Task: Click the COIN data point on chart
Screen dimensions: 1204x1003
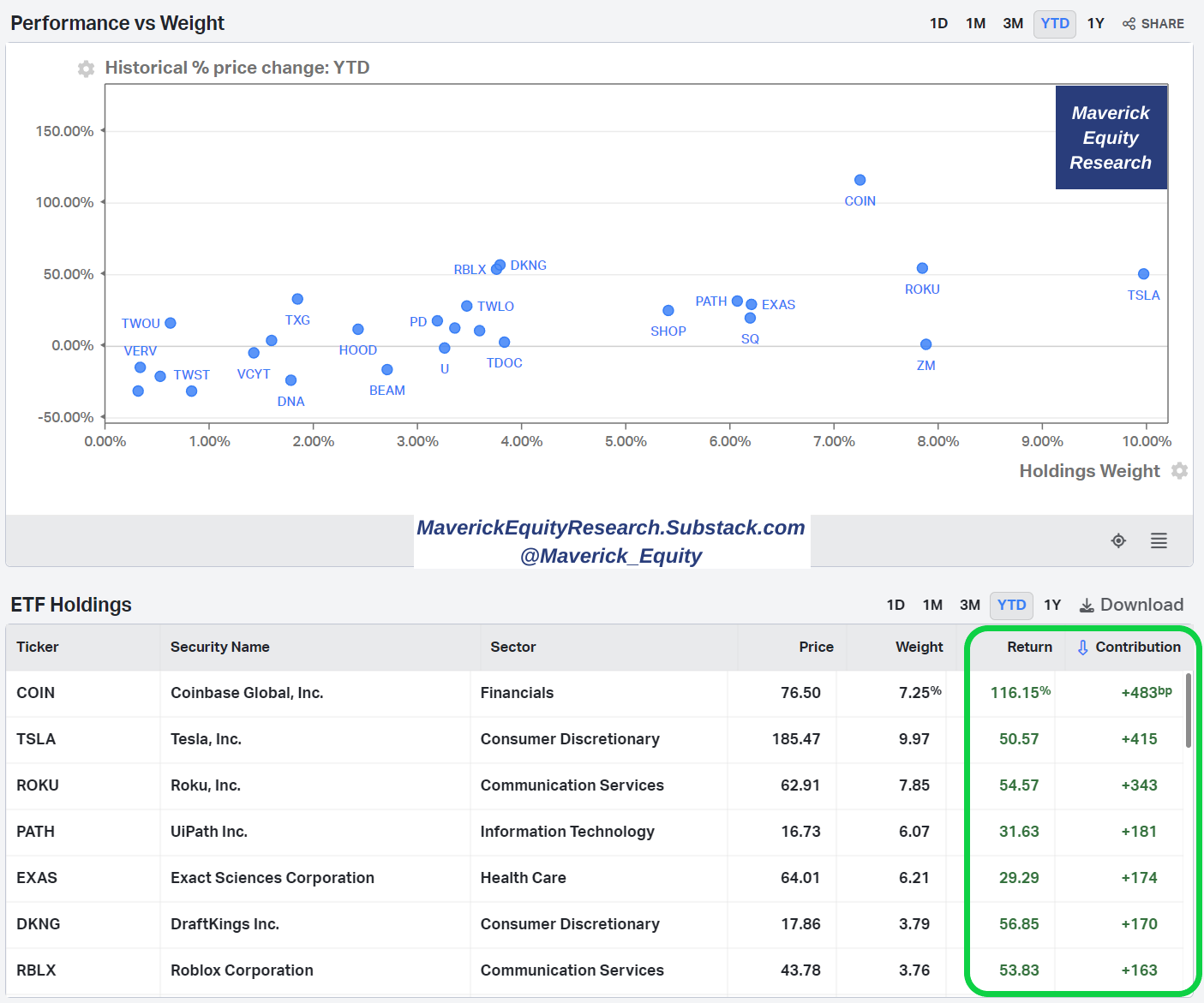Action: tap(860, 180)
